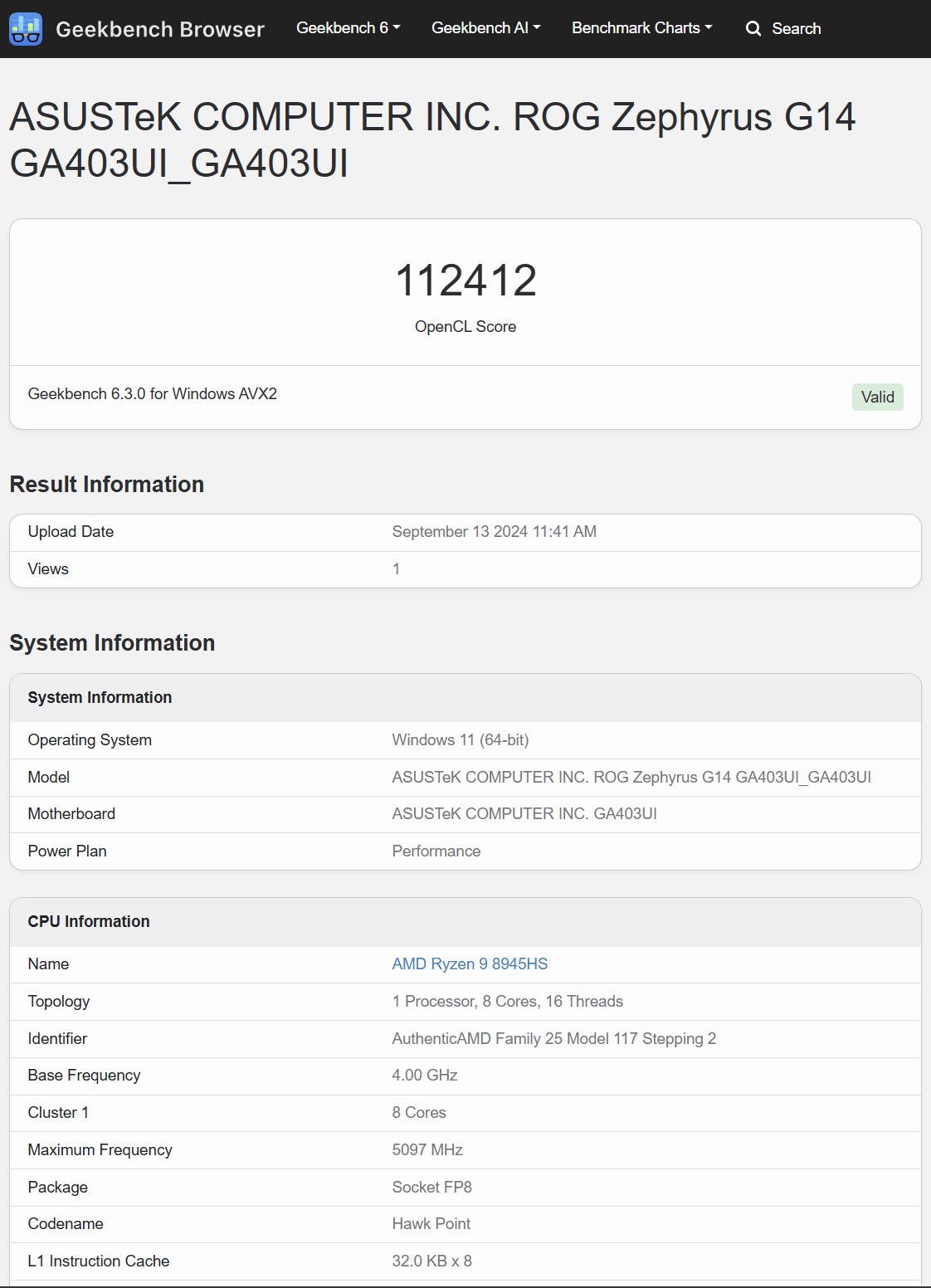The width and height of the screenshot is (931, 1288).
Task: Click the CPU Information section header
Action: pos(89,922)
